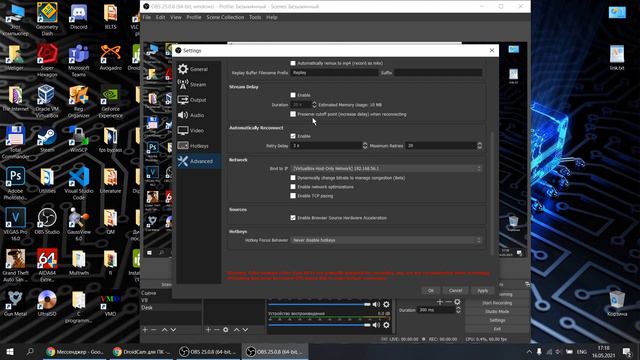
Task: Open the Scene Collection menu
Action: tap(225, 17)
